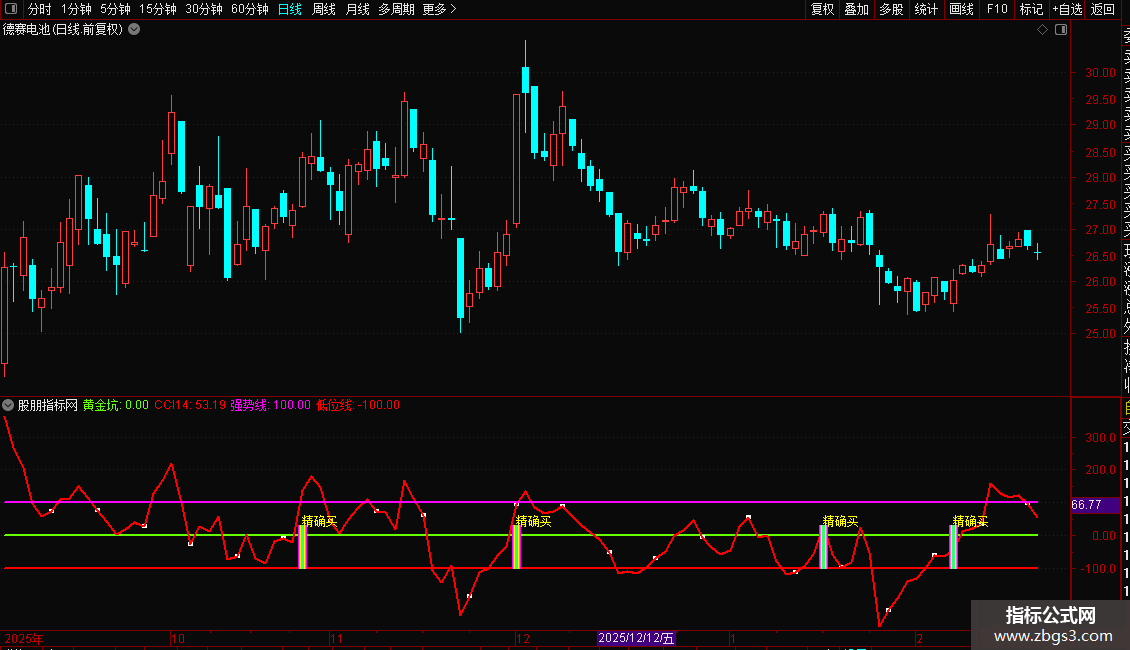The width and height of the screenshot is (1130, 650).
Task: Click the 复权 button
Action: 822,9
